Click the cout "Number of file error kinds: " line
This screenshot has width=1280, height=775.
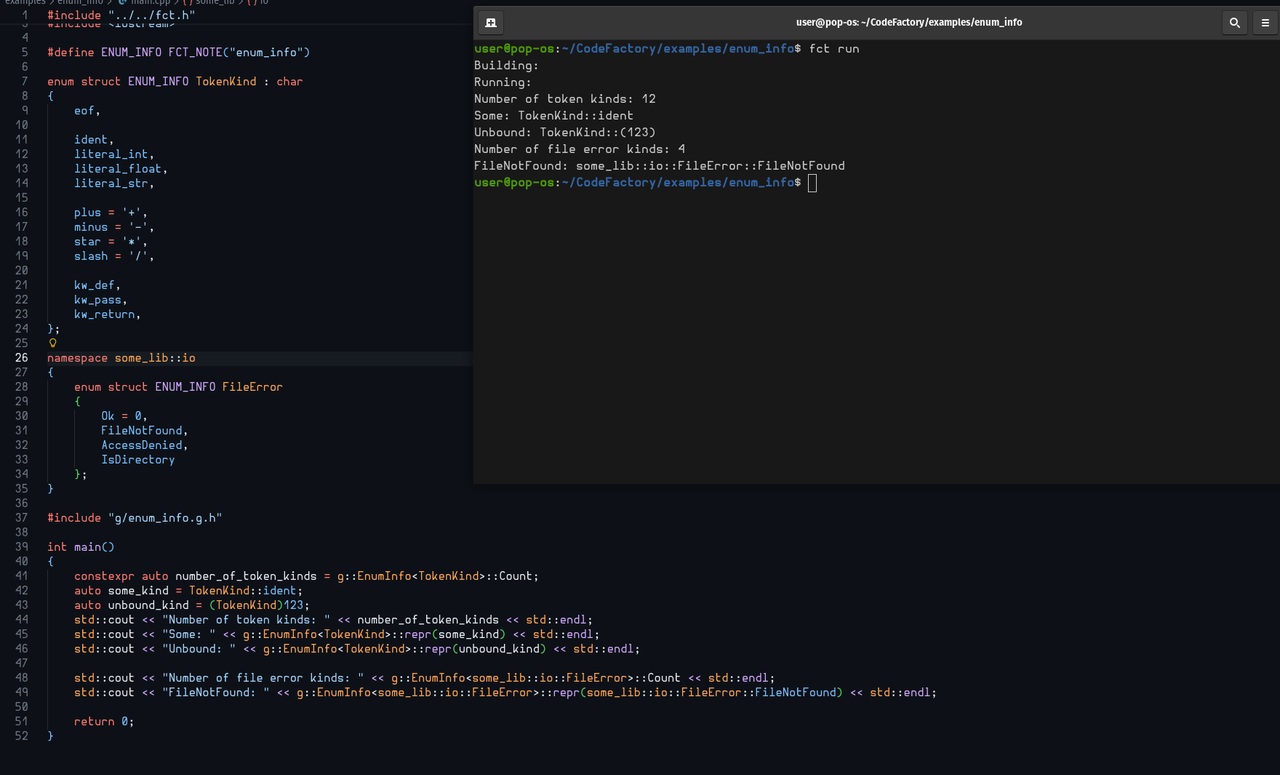(424, 678)
